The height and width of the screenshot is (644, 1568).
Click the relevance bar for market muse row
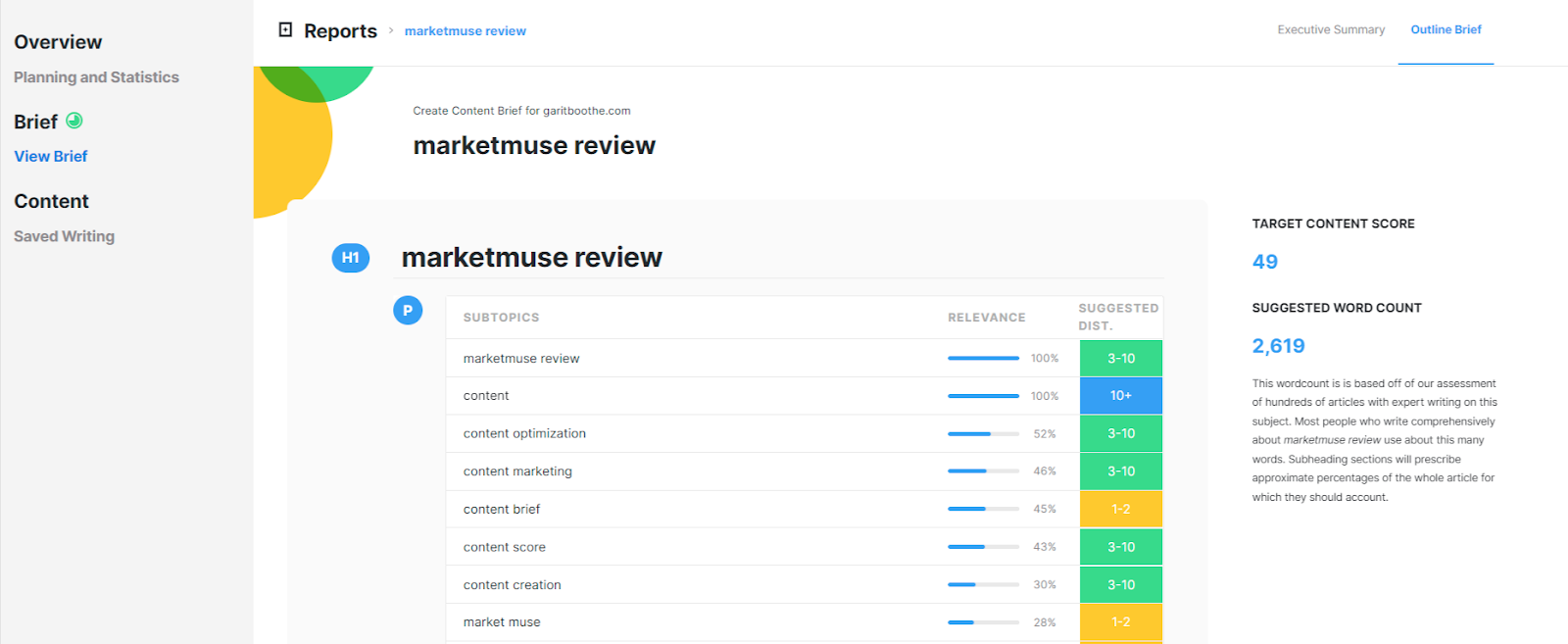[x=983, y=622]
